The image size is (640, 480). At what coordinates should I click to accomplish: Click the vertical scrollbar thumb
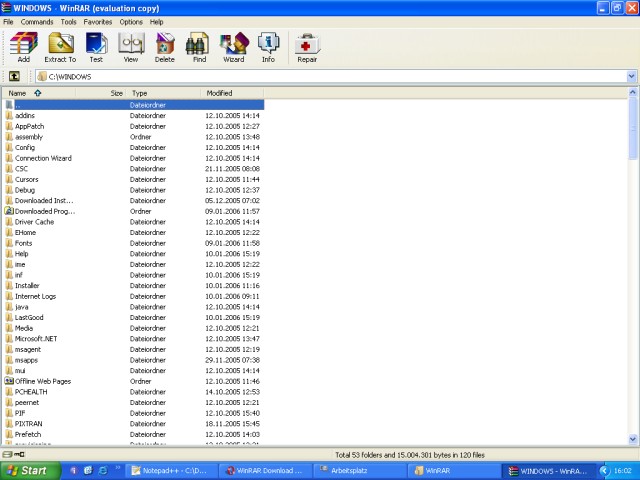pyautogui.click(x=633, y=129)
